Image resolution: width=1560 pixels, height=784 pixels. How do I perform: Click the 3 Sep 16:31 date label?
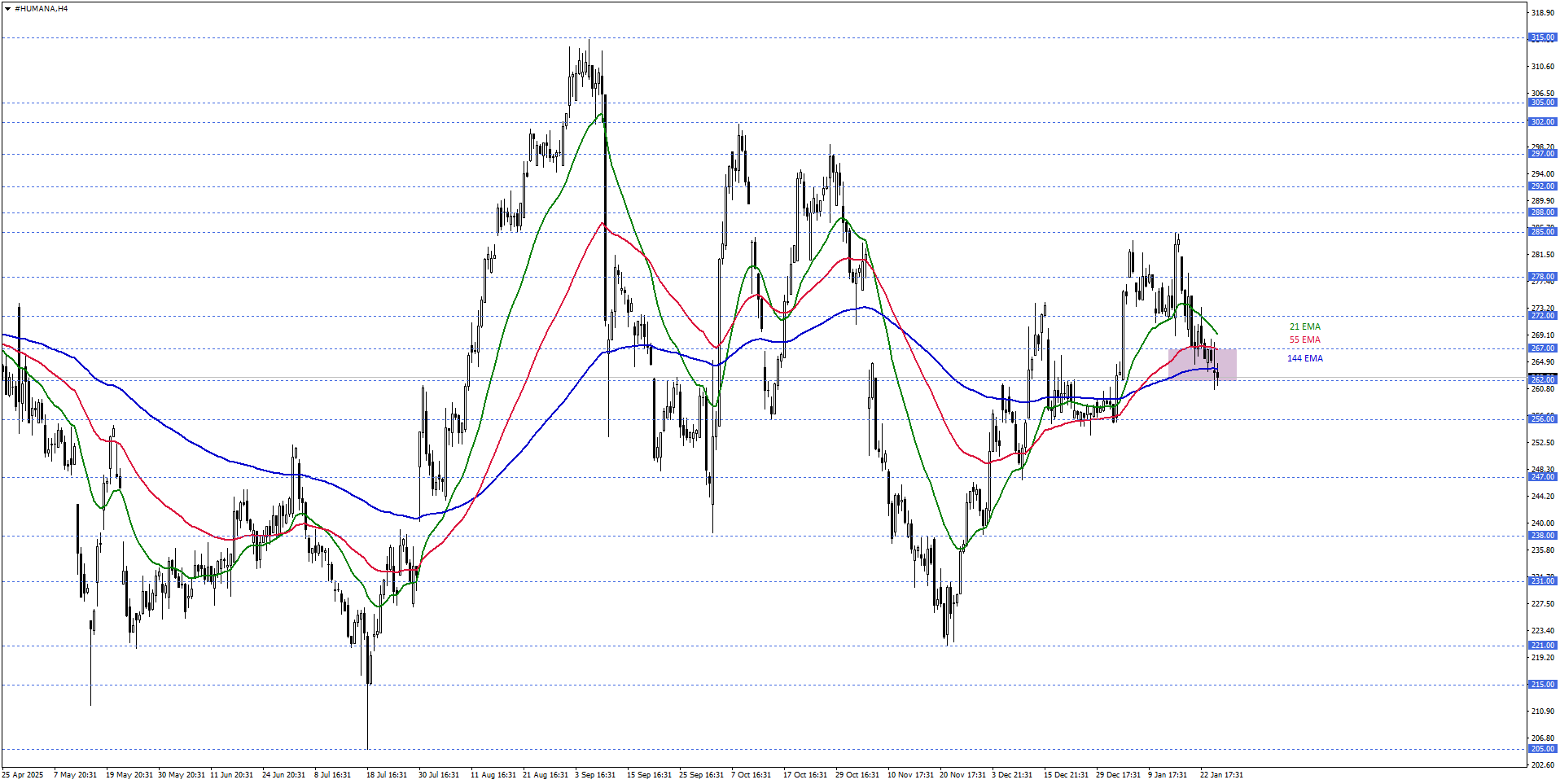click(595, 775)
